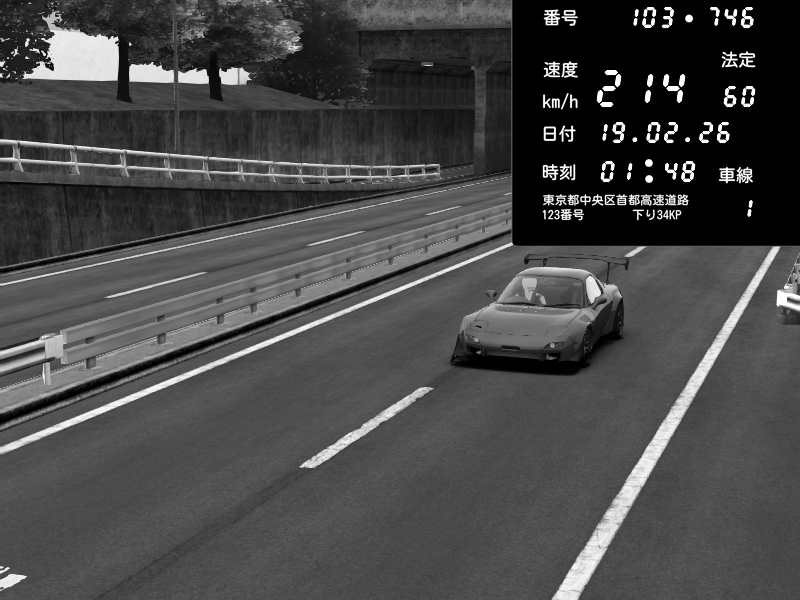Image resolution: width=800 pixels, height=600 pixels.
Task: Click the lane number 1
Action: click(749, 209)
